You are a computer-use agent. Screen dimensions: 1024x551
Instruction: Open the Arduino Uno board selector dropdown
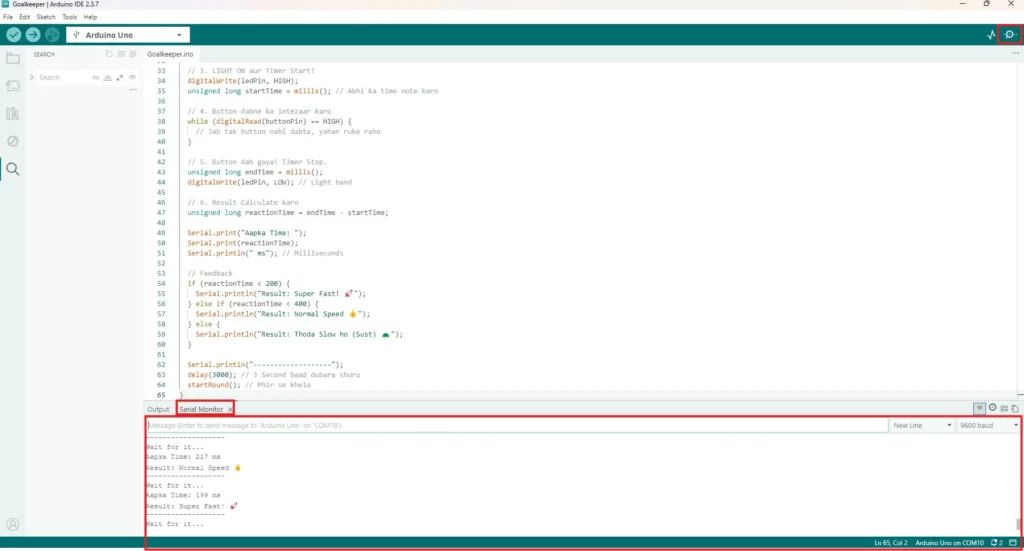pos(127,35)
